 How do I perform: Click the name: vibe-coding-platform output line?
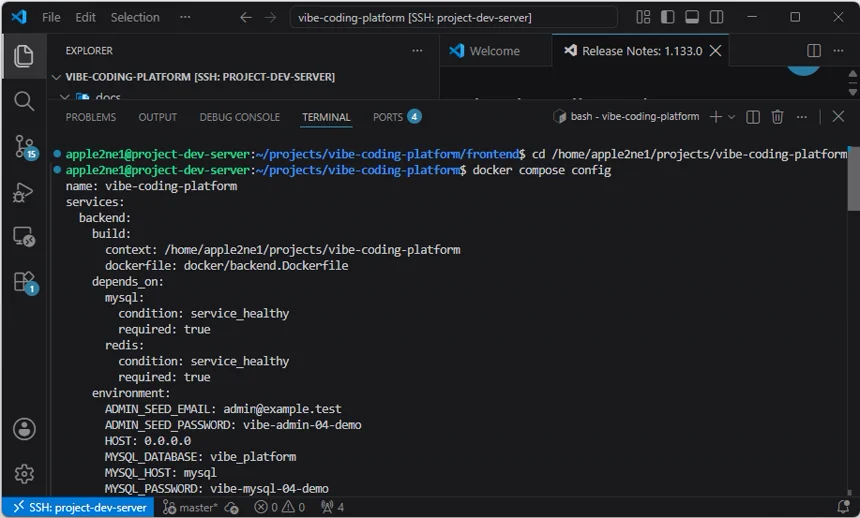151,186
